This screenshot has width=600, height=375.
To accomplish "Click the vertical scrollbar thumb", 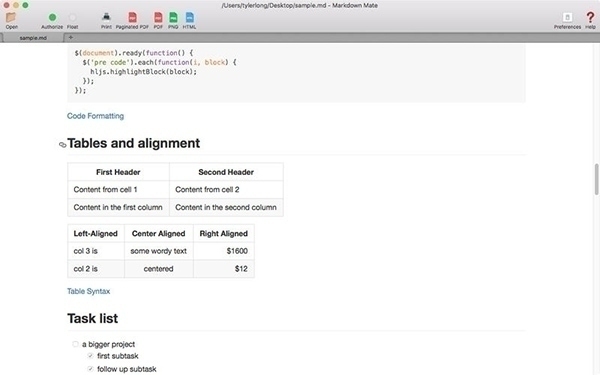I will pyautogui.click(x=596, y=179).
